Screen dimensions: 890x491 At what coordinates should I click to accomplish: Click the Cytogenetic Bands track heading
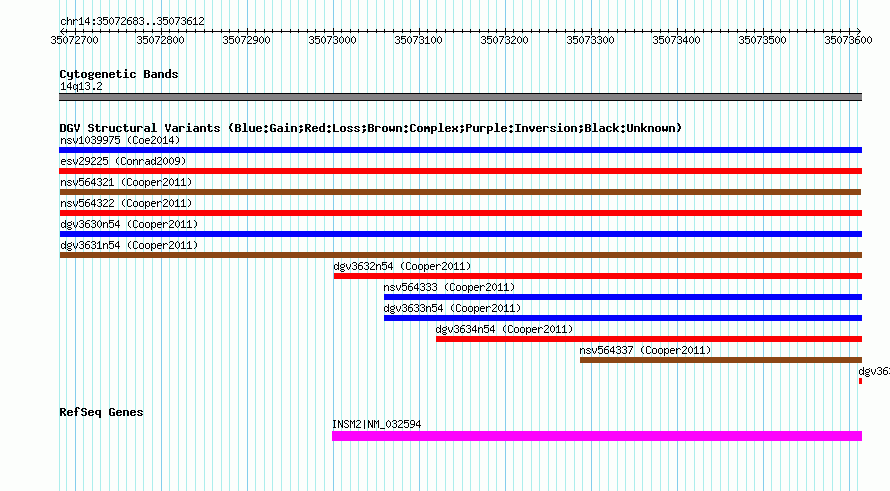click(119, 74)
